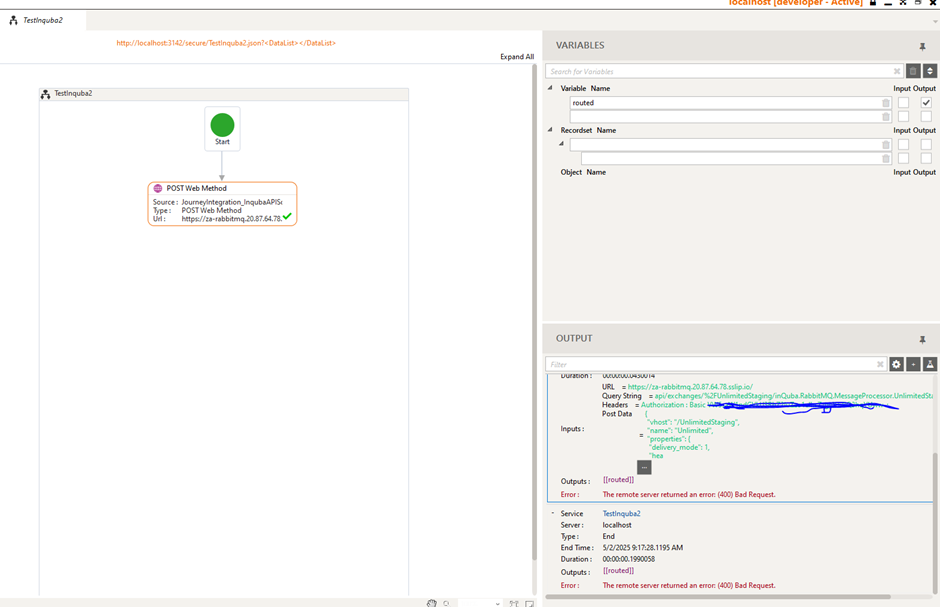The image size is (940, 607).
Task: Delete the routed variable
Action: tap(885, 103)
